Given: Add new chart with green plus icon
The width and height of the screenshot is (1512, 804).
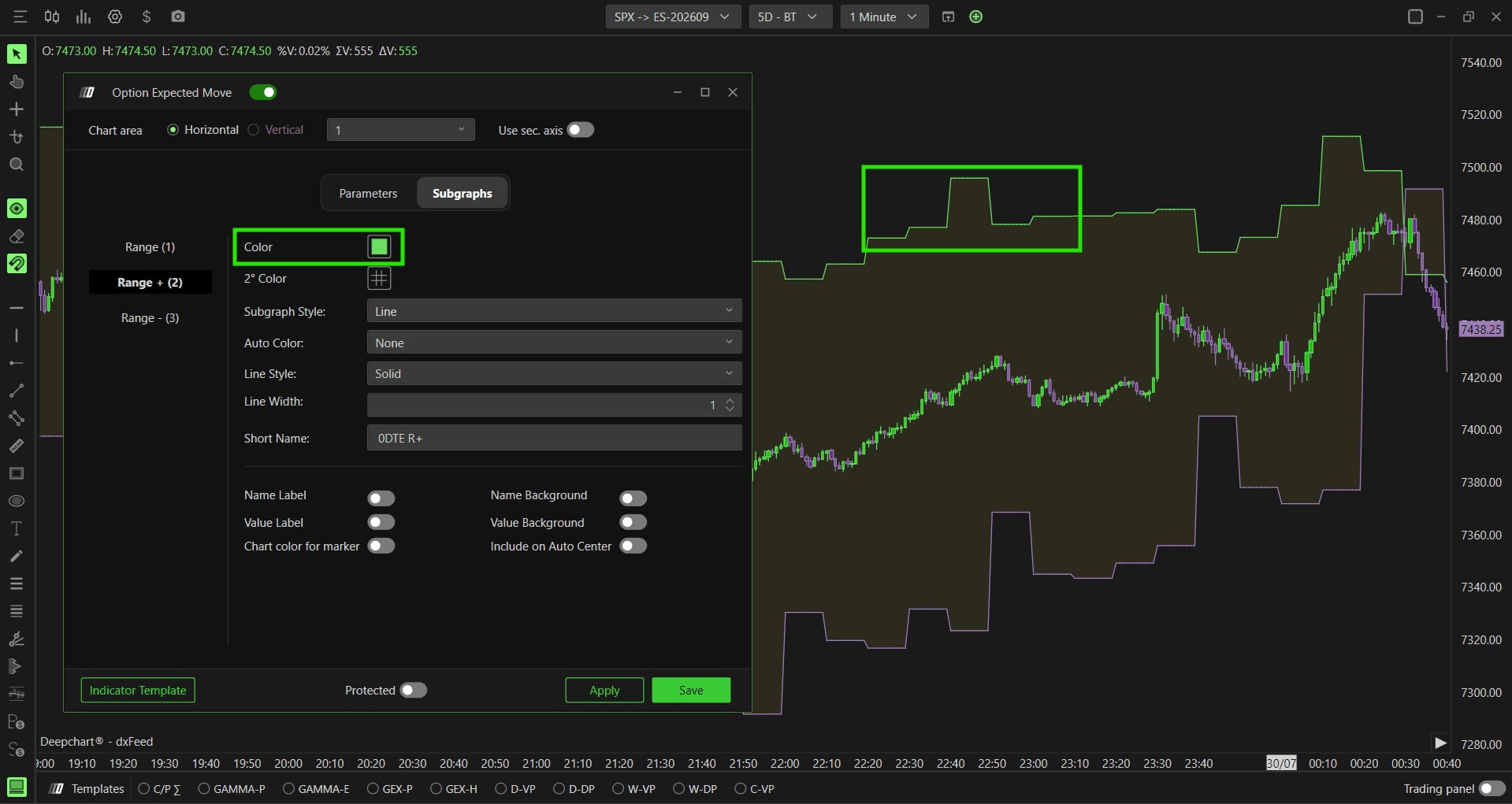Looking at the screenshot, I should point(975,17).
